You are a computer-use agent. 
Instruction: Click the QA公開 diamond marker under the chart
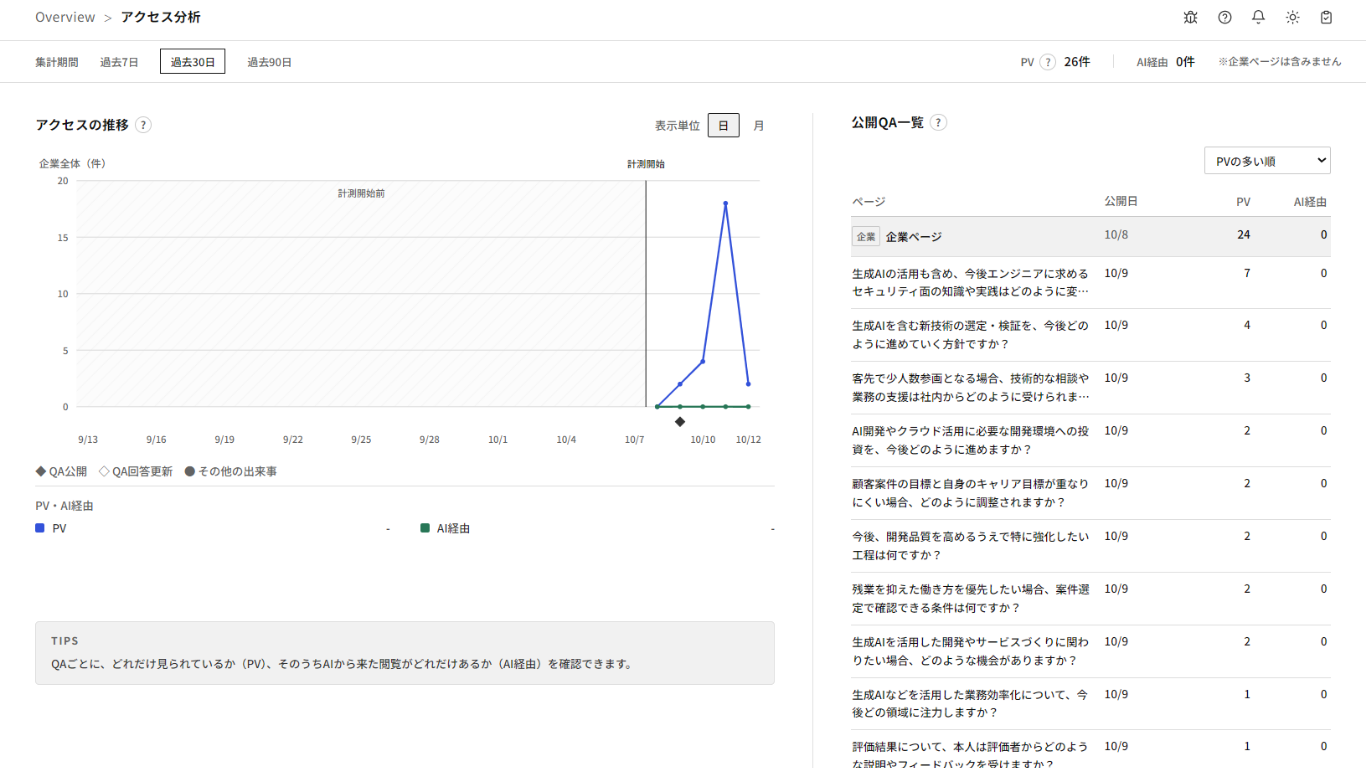click(680, 422)
